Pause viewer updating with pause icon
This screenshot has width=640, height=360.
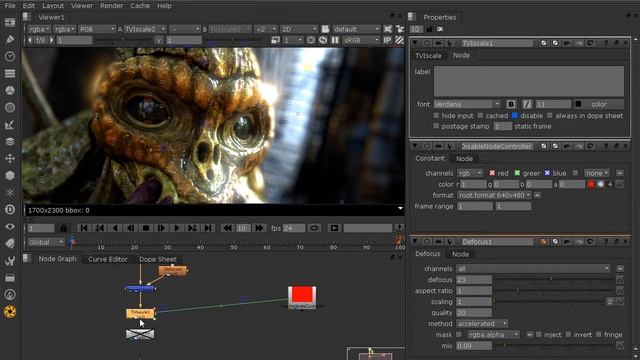click(x=335, y=40)
